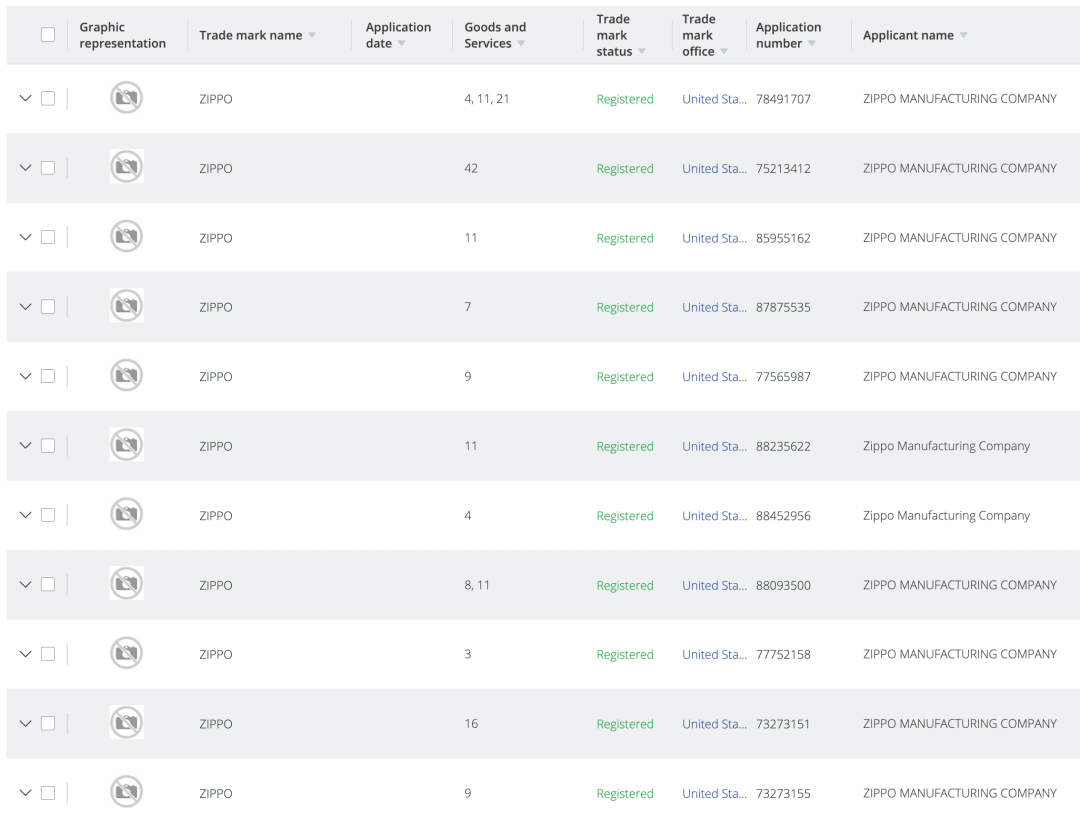Click no-image placeholder icon for application 73273151

[x=127, y=723]
